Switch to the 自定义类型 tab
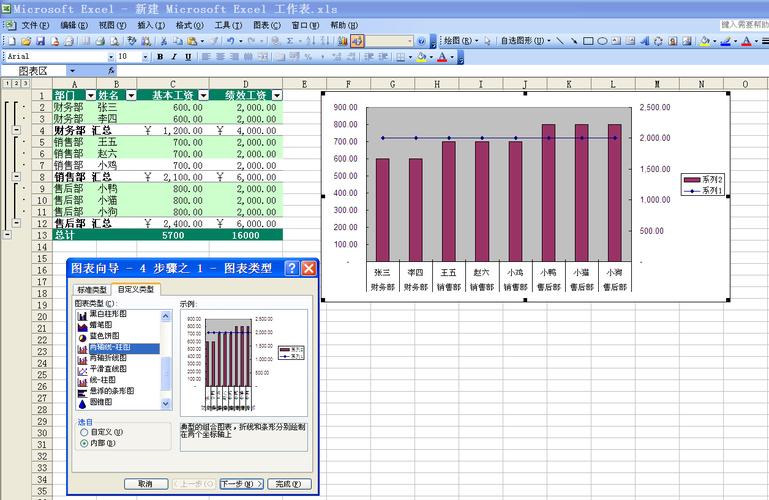Viewport: 769px width, 500px height. (x=136, y=289)
